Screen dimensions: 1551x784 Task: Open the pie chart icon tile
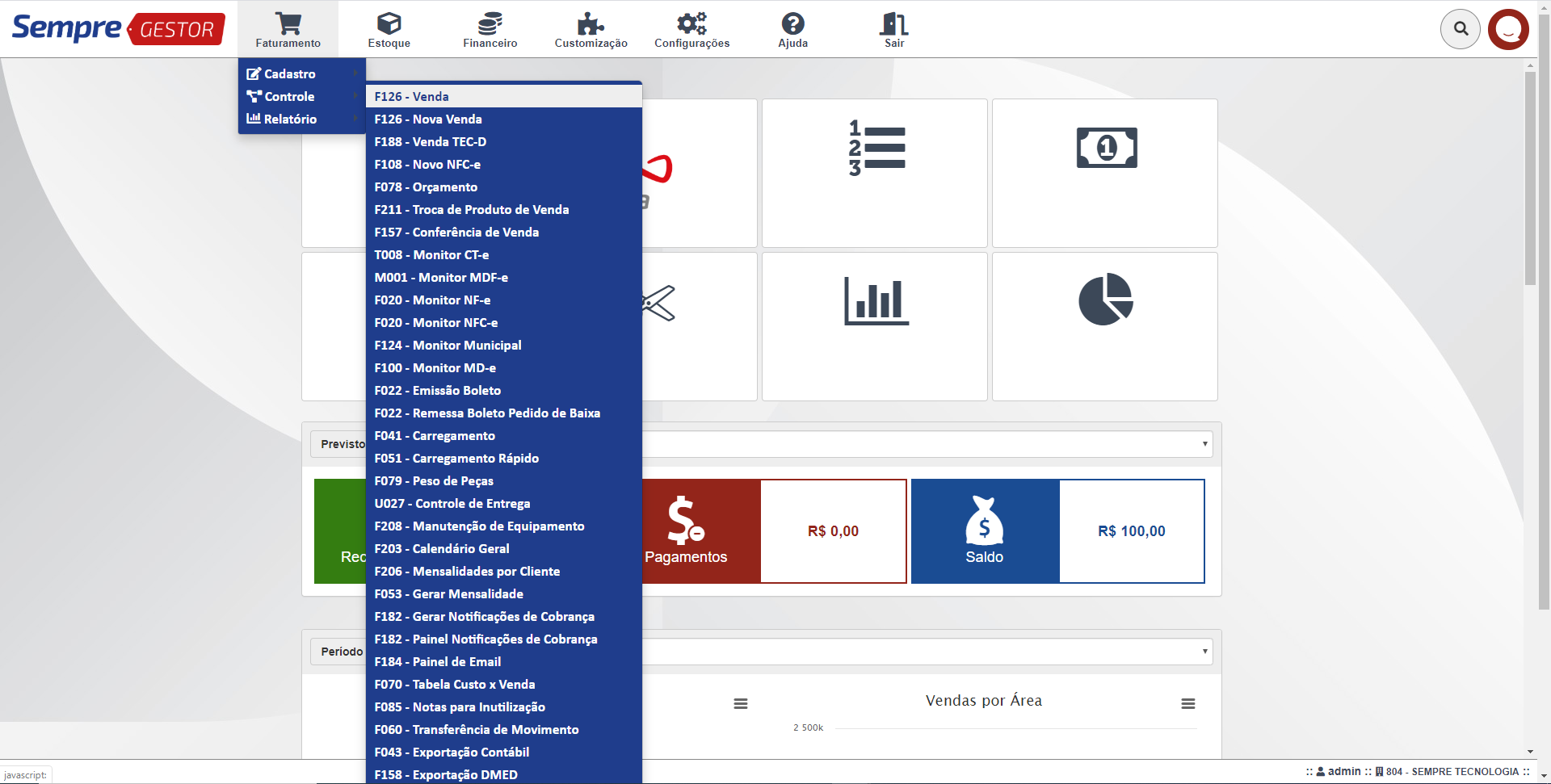tap(1105, 326)
